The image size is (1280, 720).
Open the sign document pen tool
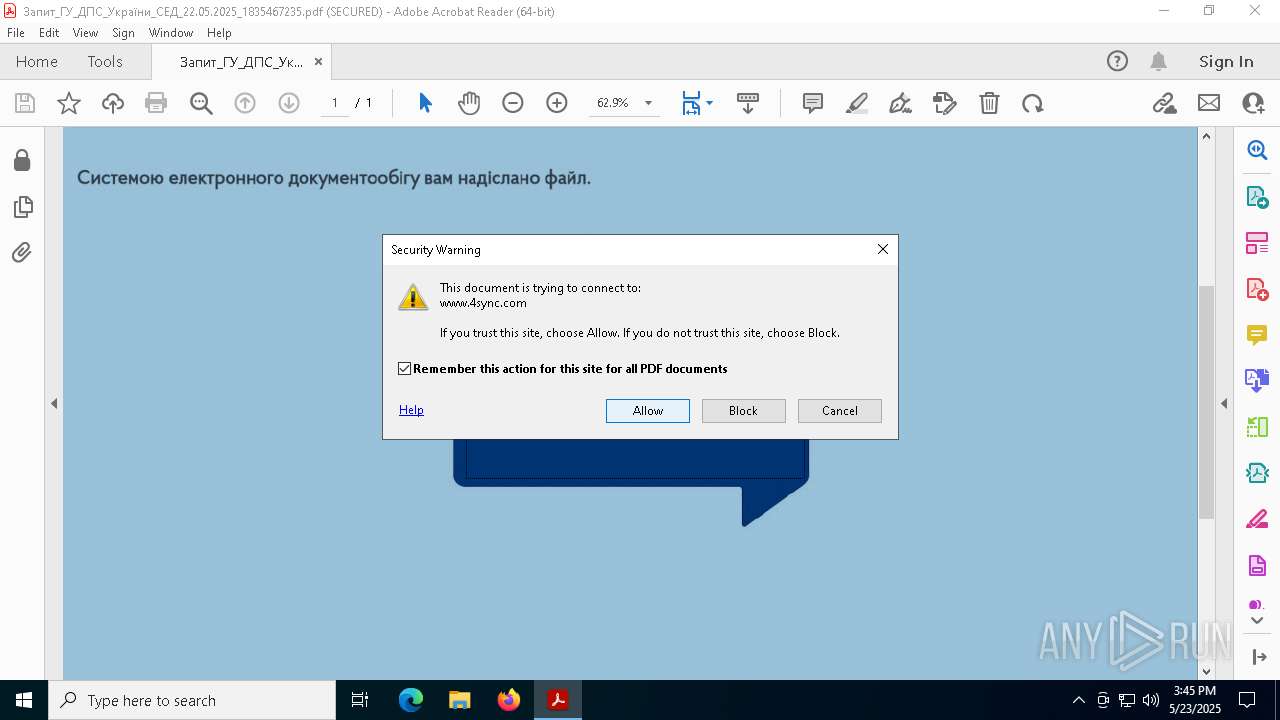[x=900, y=103]
